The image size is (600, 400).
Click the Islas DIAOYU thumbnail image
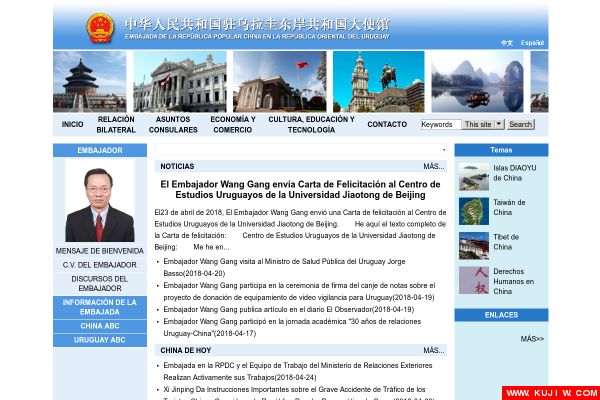tap(474, 177)
